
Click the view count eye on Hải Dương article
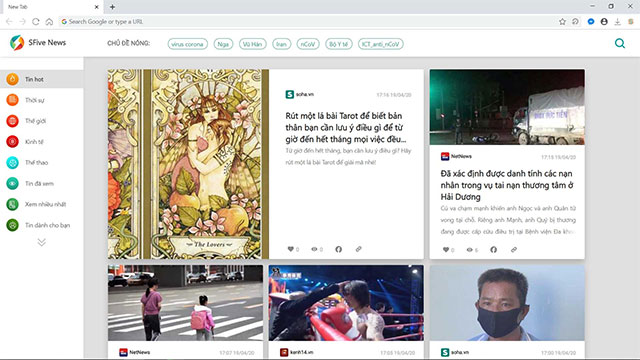click(469, 249)
